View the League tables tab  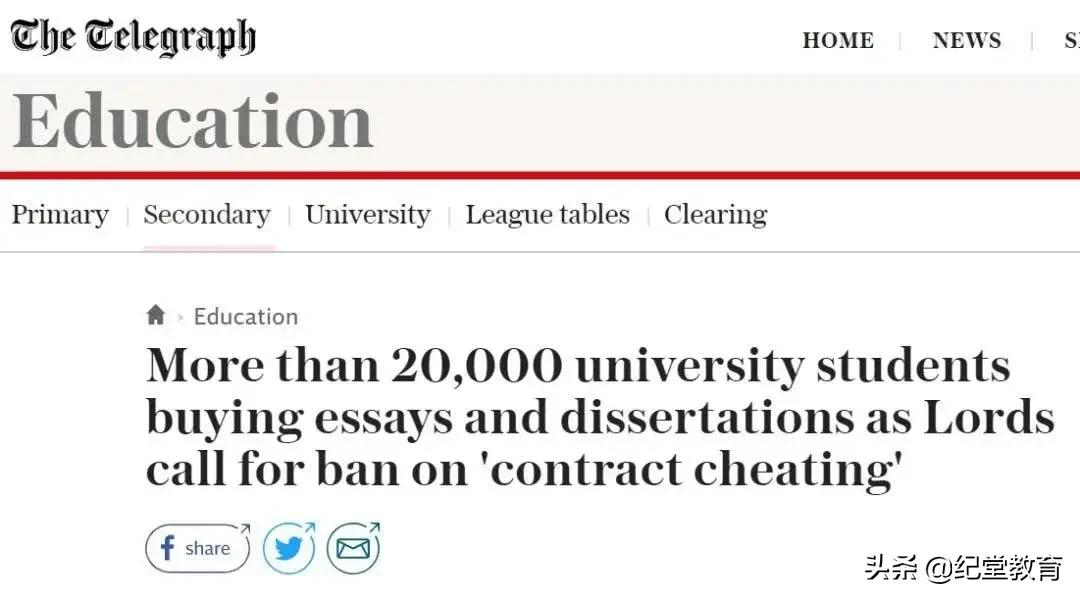[x=547, y=215]
